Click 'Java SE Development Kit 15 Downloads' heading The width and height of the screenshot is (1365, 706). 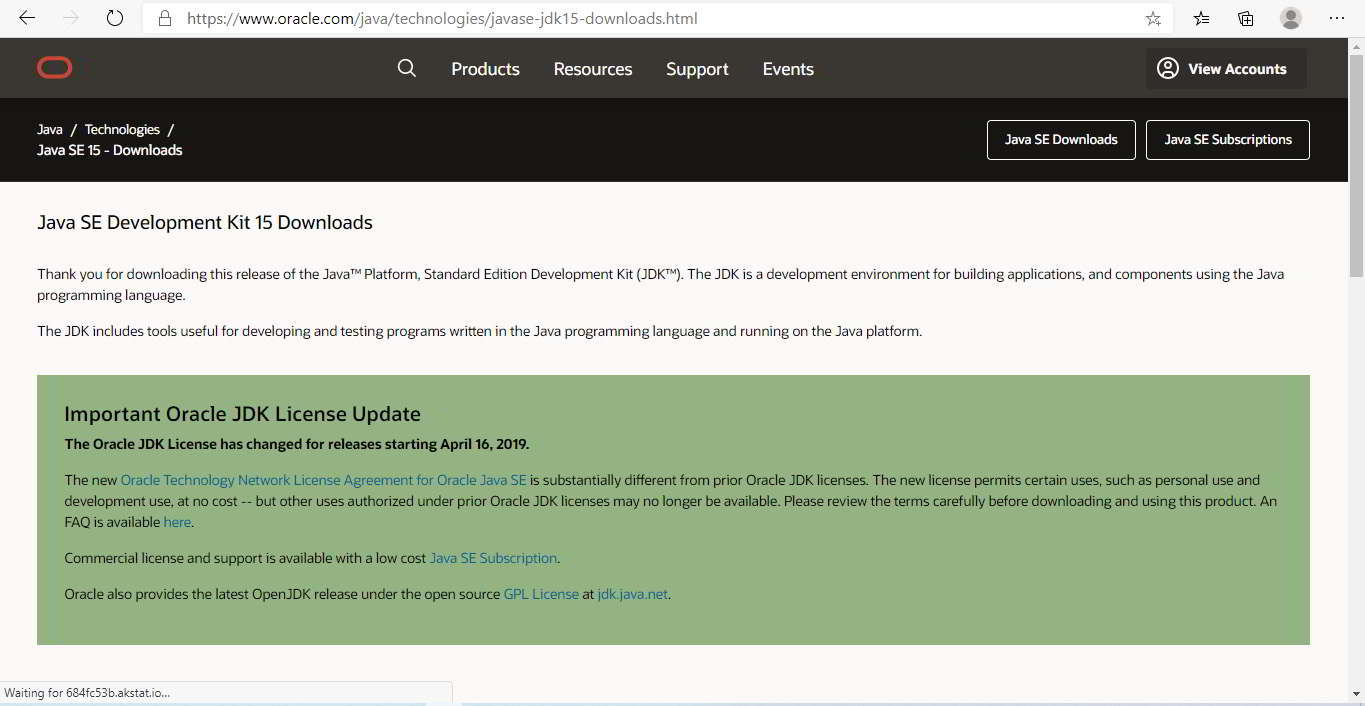[x=205, y=222]
